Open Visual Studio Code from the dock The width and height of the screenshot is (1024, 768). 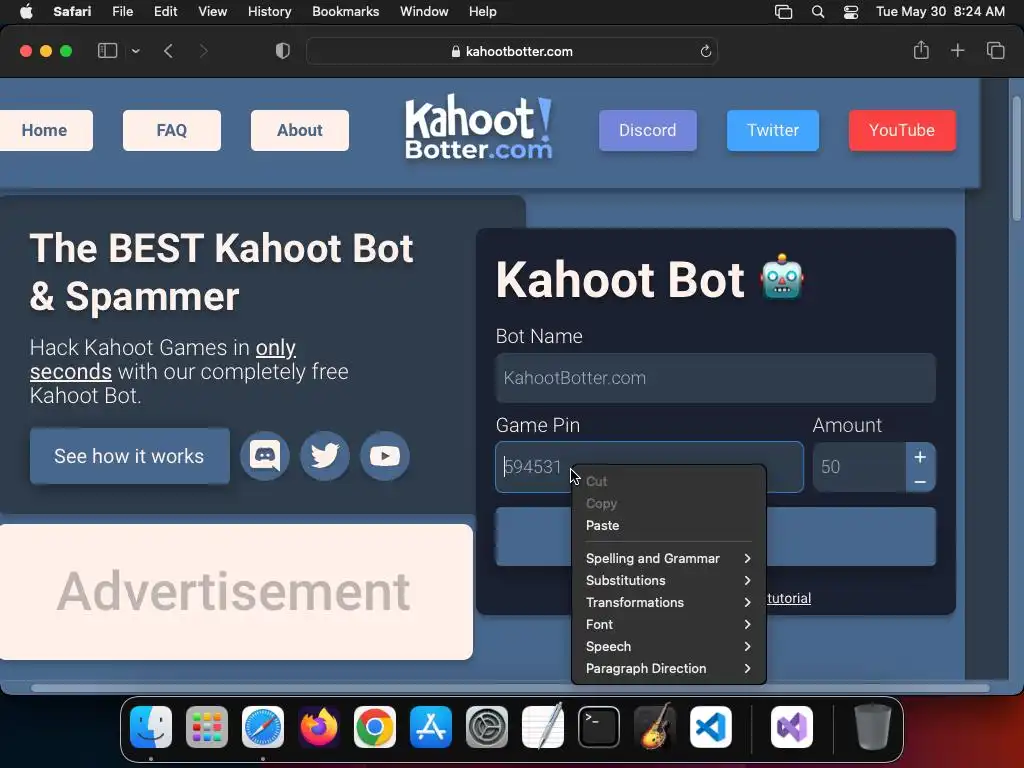click(x=711, y=727)
